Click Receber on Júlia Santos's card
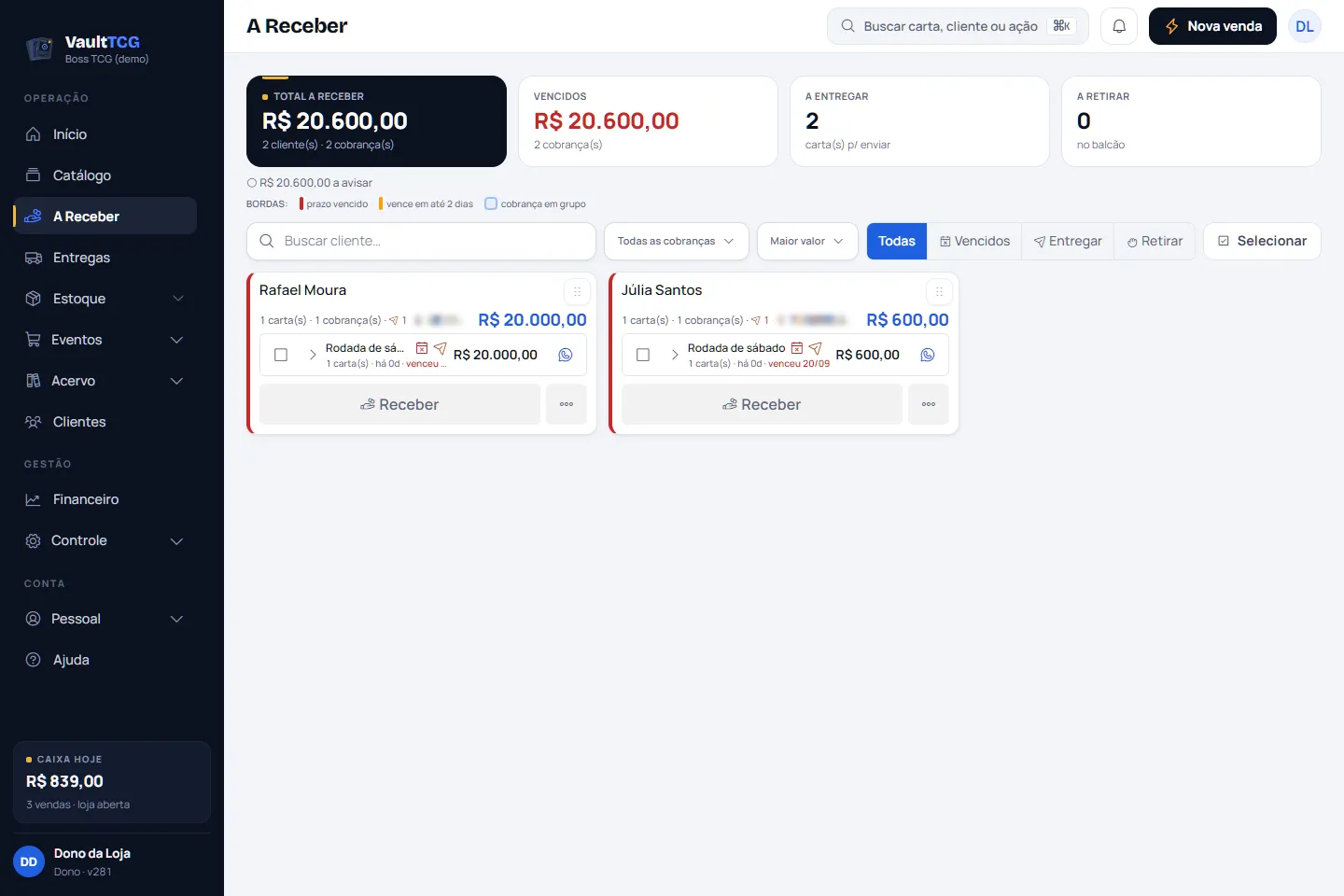 (x=762, y=404)
